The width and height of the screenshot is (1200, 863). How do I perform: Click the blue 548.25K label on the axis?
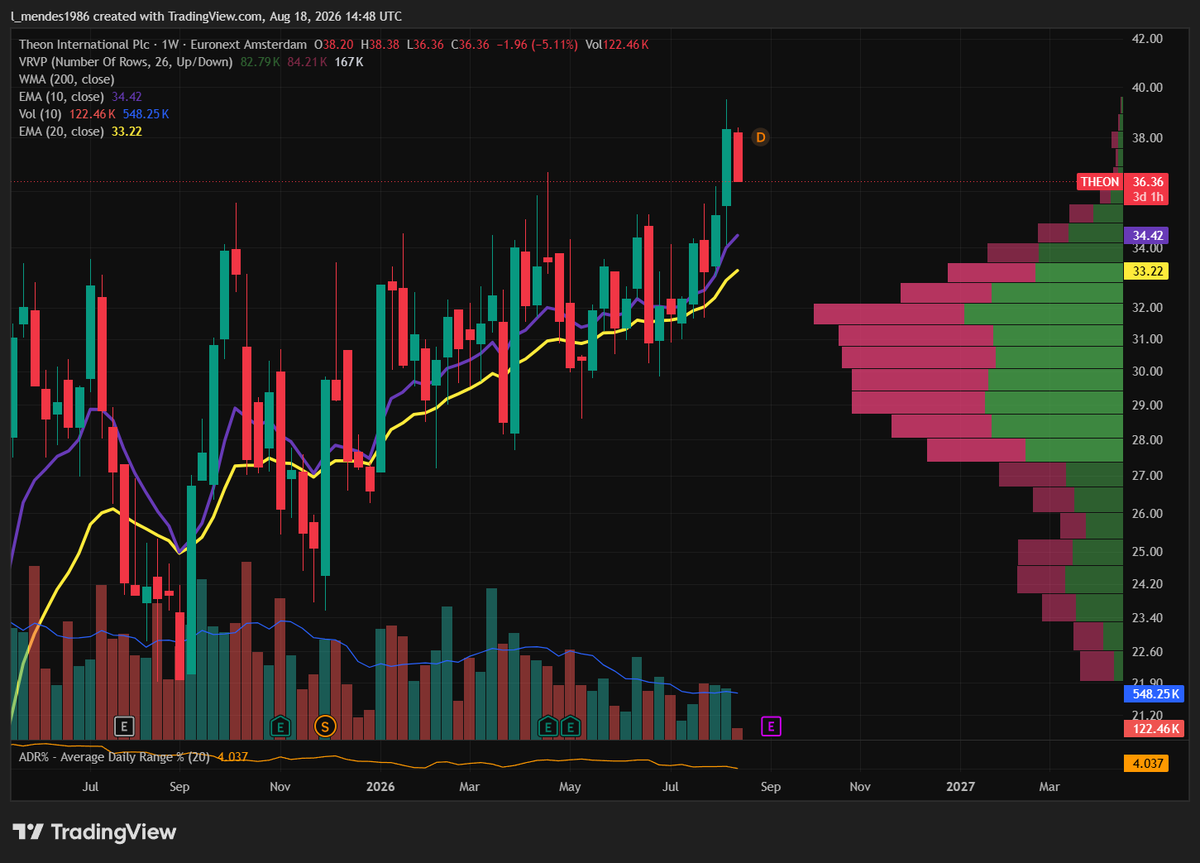click(x=1154, y=693)
